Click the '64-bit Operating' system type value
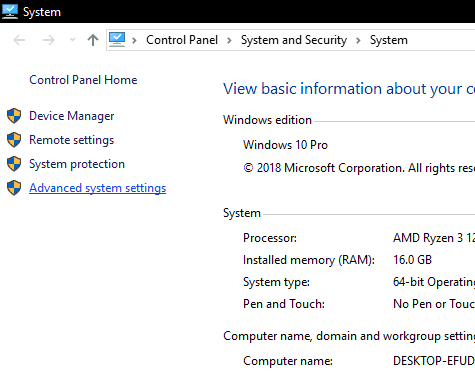The height and width of the screenshot is (373, 475). pos(434,282)
